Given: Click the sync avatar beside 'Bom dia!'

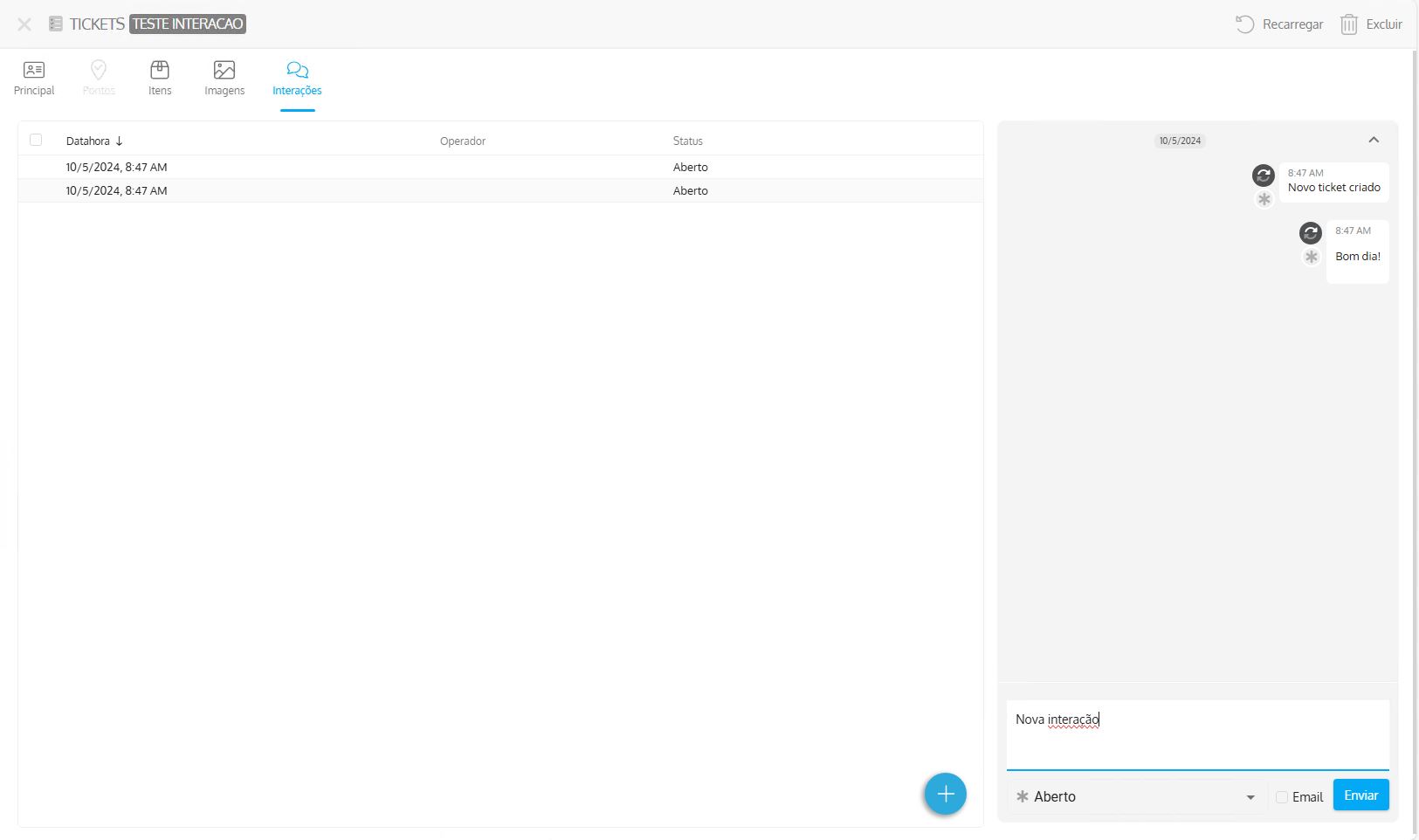Looking at the screenshot, I should (x=1311, y=233).
